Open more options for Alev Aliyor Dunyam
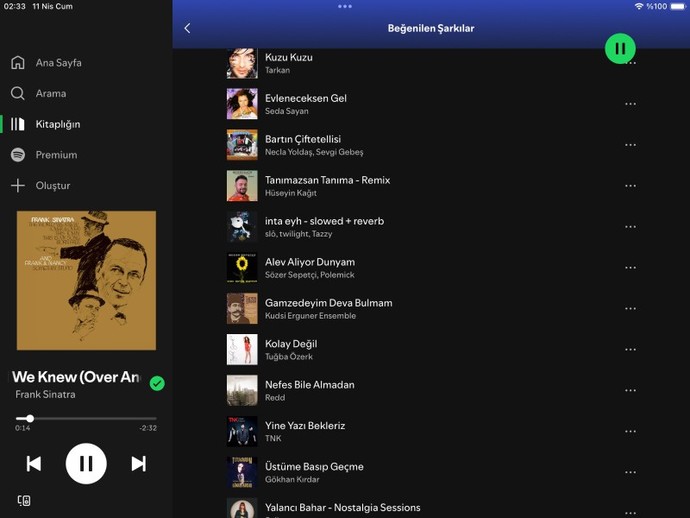 (x=631, y=268)
